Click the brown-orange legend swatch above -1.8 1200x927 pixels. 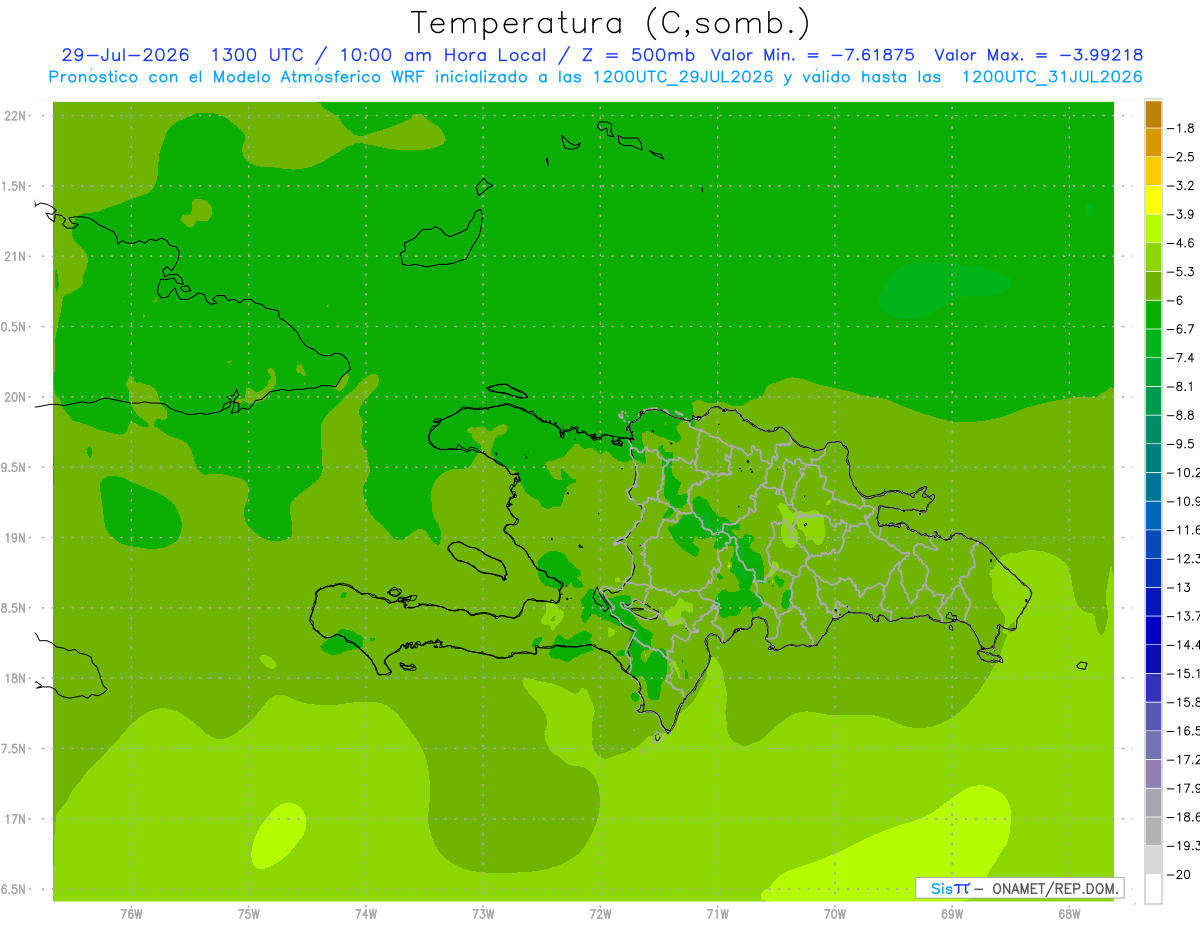1153,115
